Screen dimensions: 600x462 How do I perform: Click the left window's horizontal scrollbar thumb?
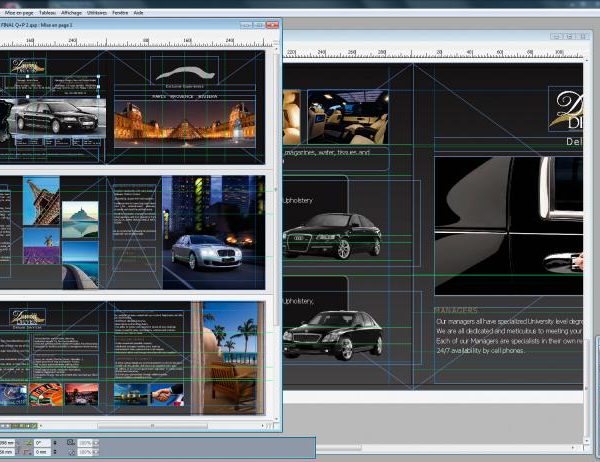(152, 426)
